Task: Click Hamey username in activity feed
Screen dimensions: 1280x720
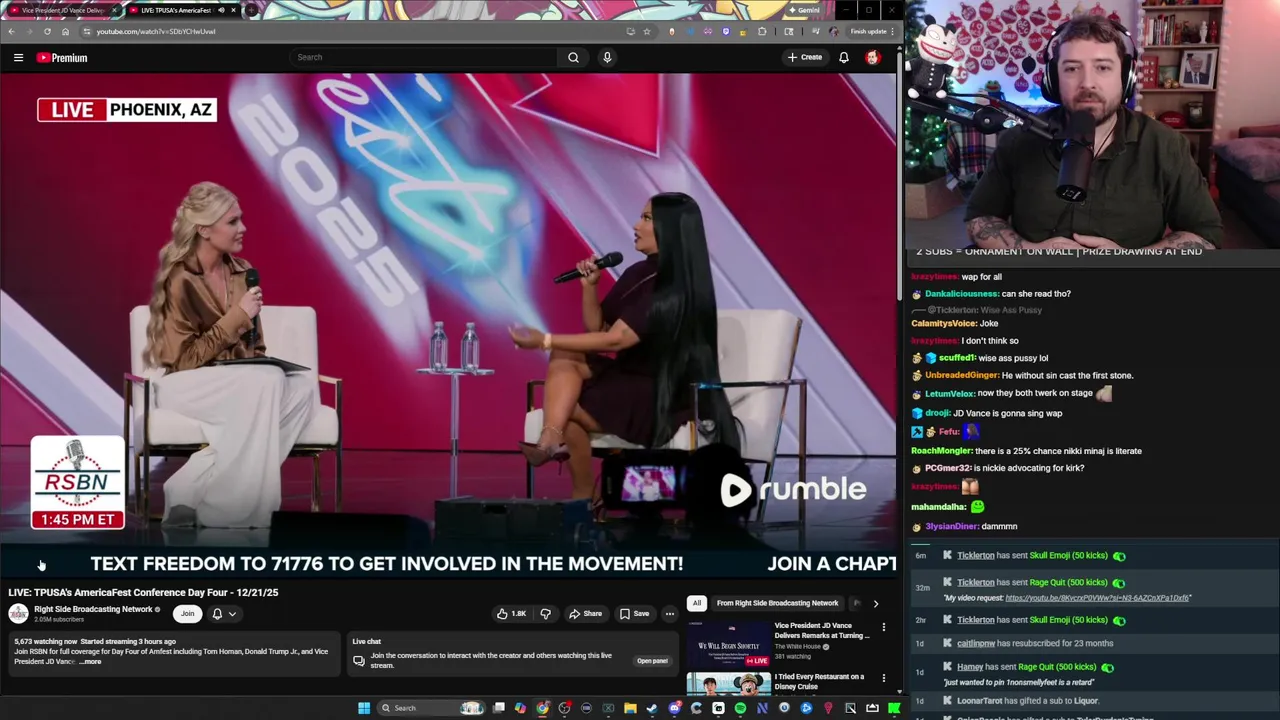Action: click(x=969, y=667)
